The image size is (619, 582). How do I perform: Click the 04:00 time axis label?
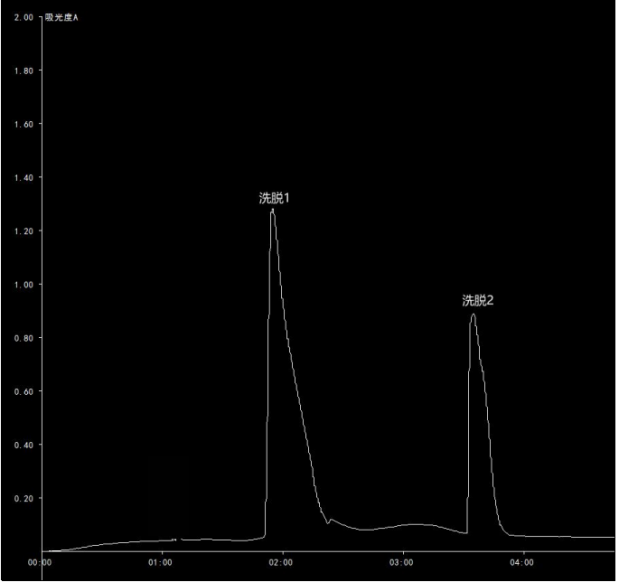tap(522, 562)
